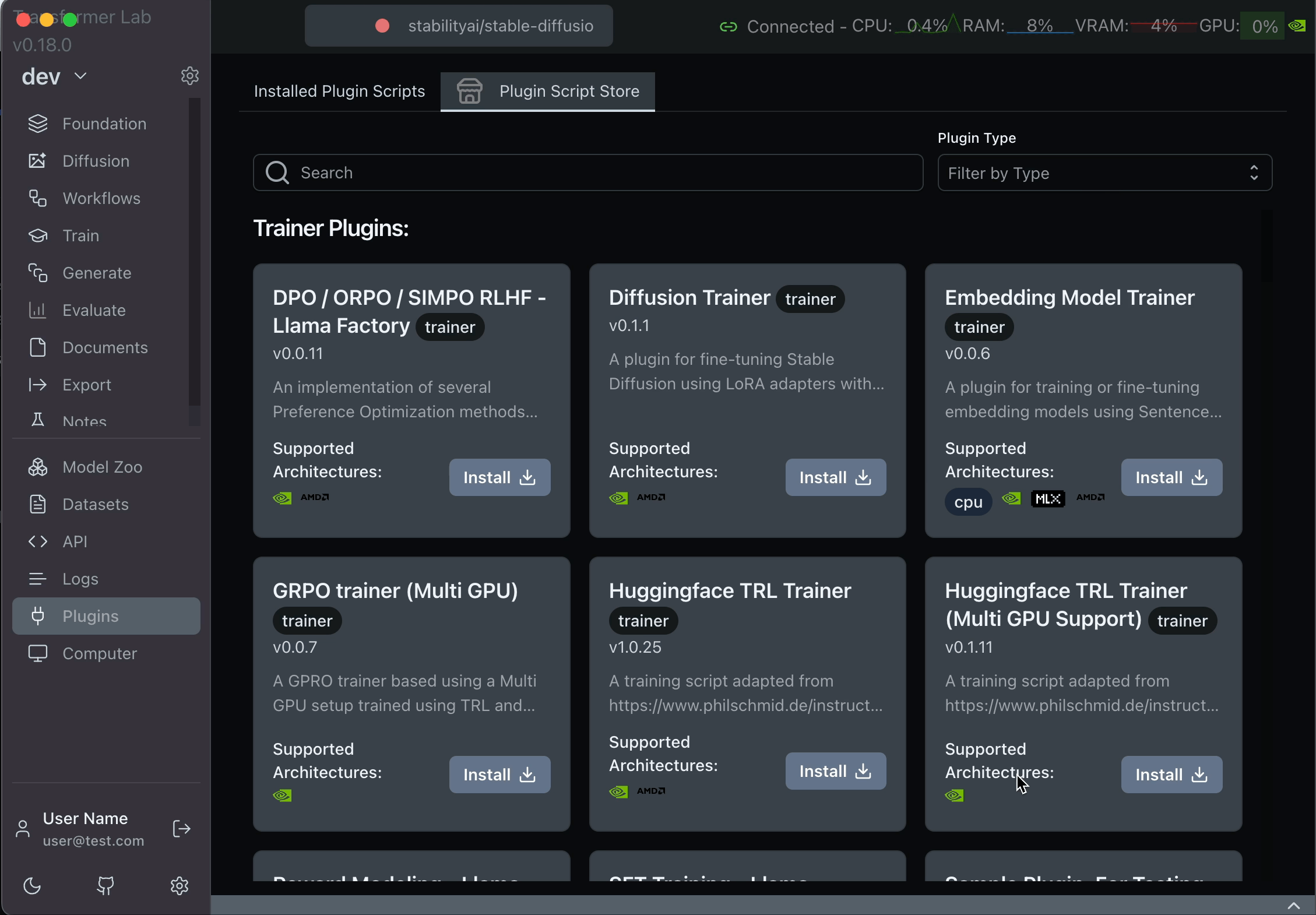
Task: Click the plugin Search field
Action: click(587, 173)
